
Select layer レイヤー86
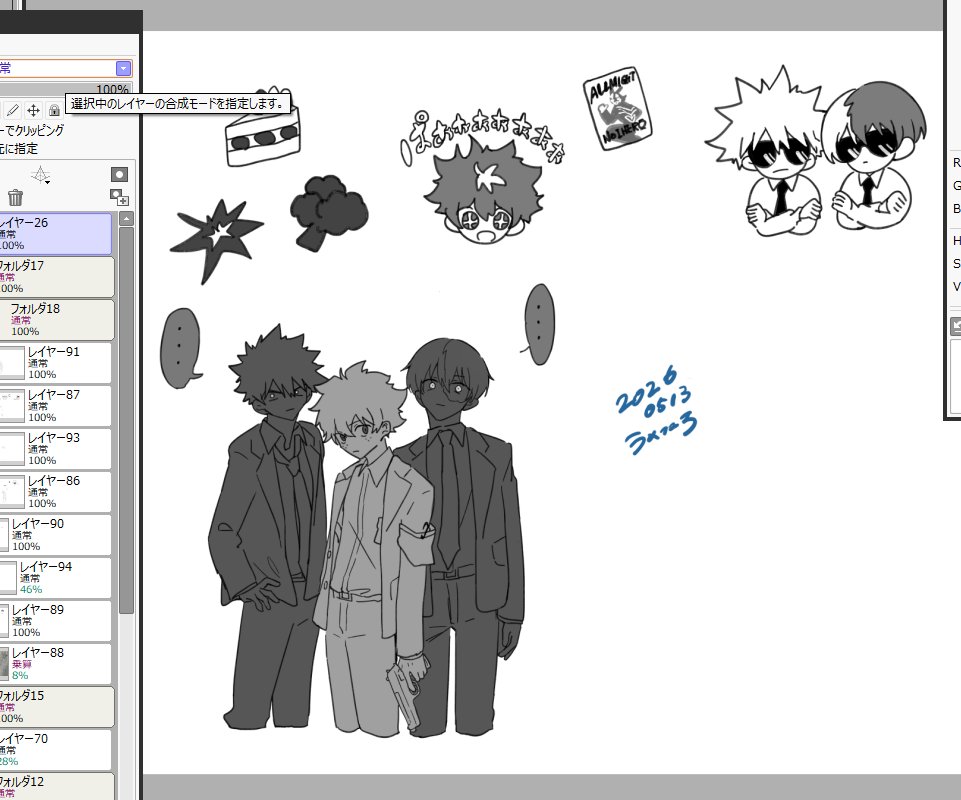[x=56, y=492]
